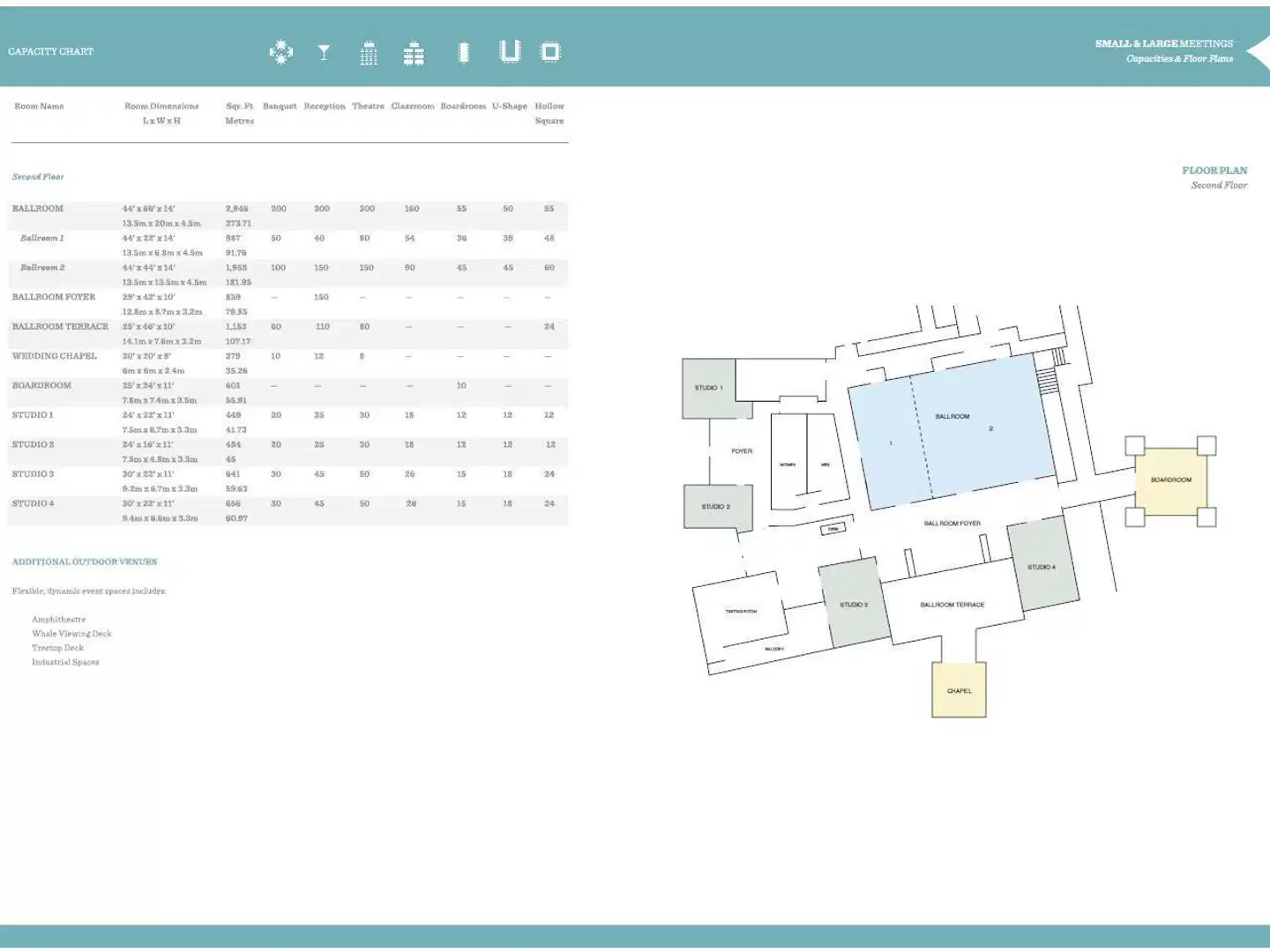The height and width of the screenshot is (952, 1270).
Task: Click the Whale Viewing Deck list item
Action: point(71,634)
